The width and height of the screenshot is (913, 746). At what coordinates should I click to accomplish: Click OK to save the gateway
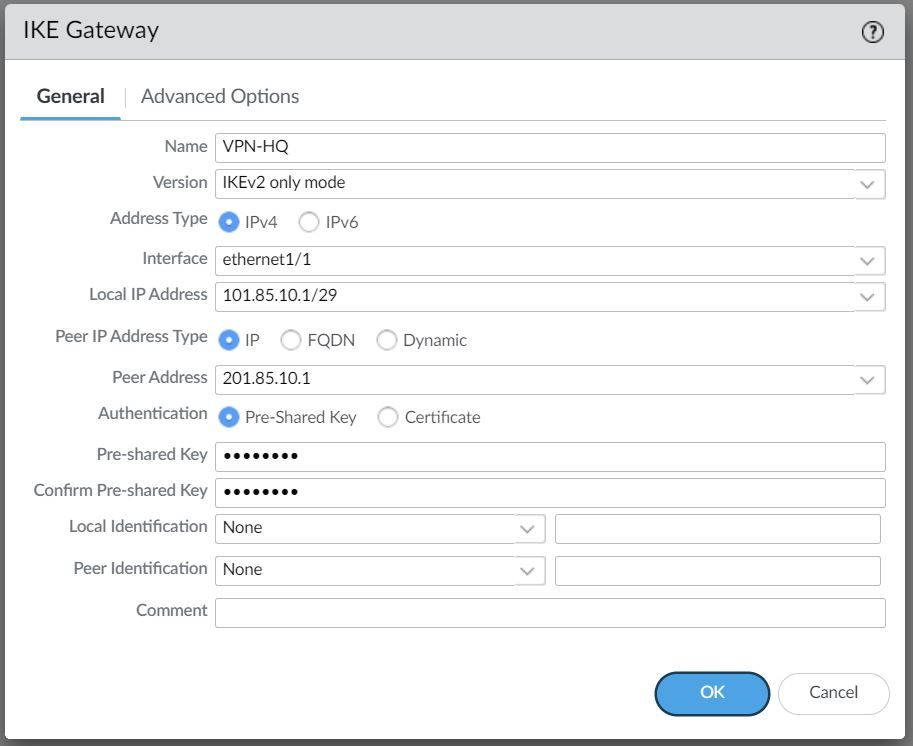(712, 693)
